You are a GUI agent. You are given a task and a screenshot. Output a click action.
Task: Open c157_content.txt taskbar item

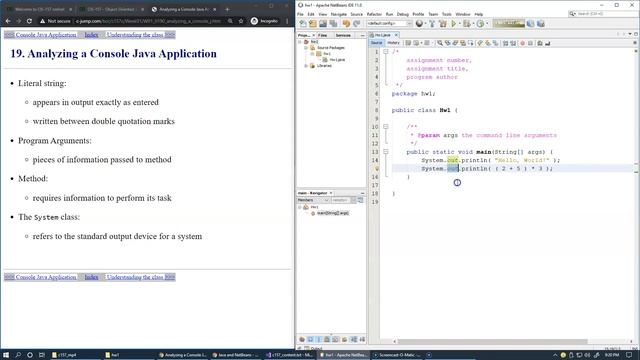pyautogui.click(x=289, y=355)
